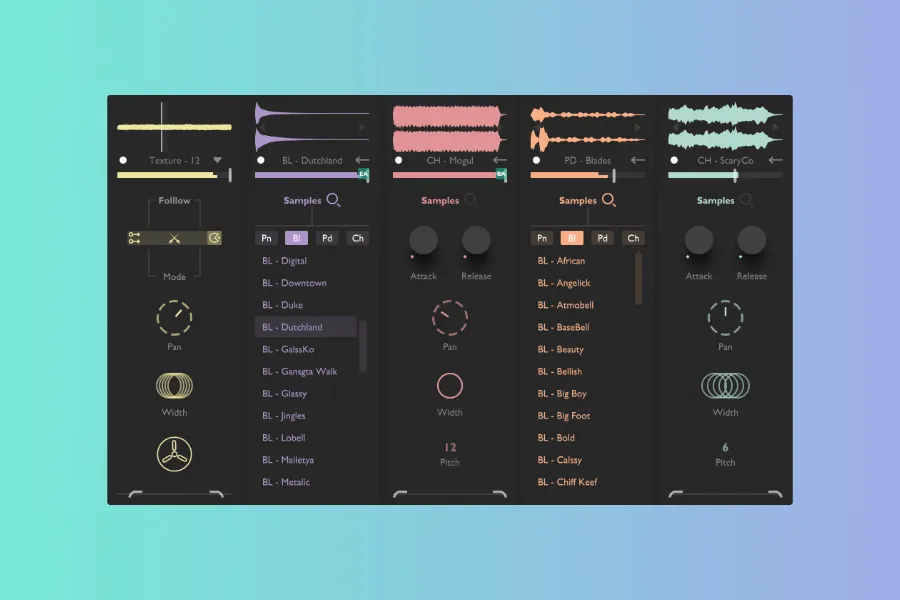The height and width of the screenshot is (600, 900).
Task: Click the yellow Width rings icon
Action: click(174, 386)
